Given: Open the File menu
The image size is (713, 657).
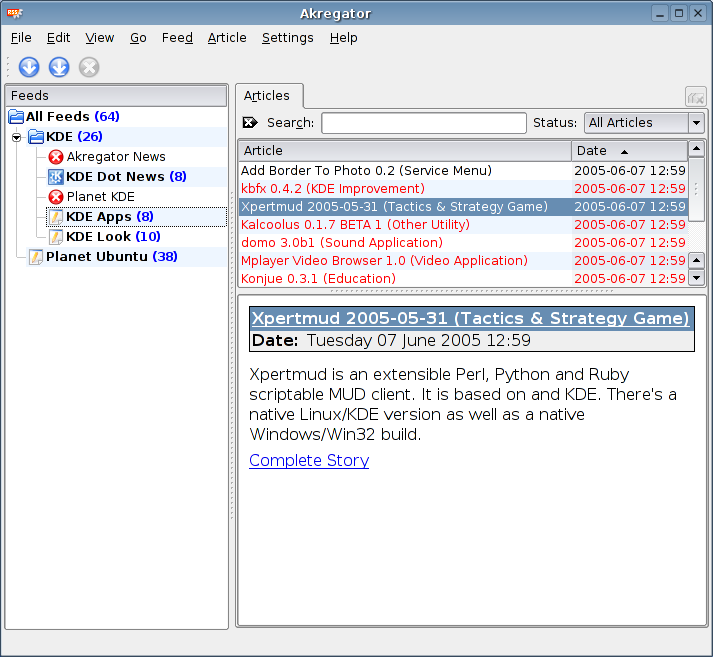Looking at the screenshot, I should (21, 38).
